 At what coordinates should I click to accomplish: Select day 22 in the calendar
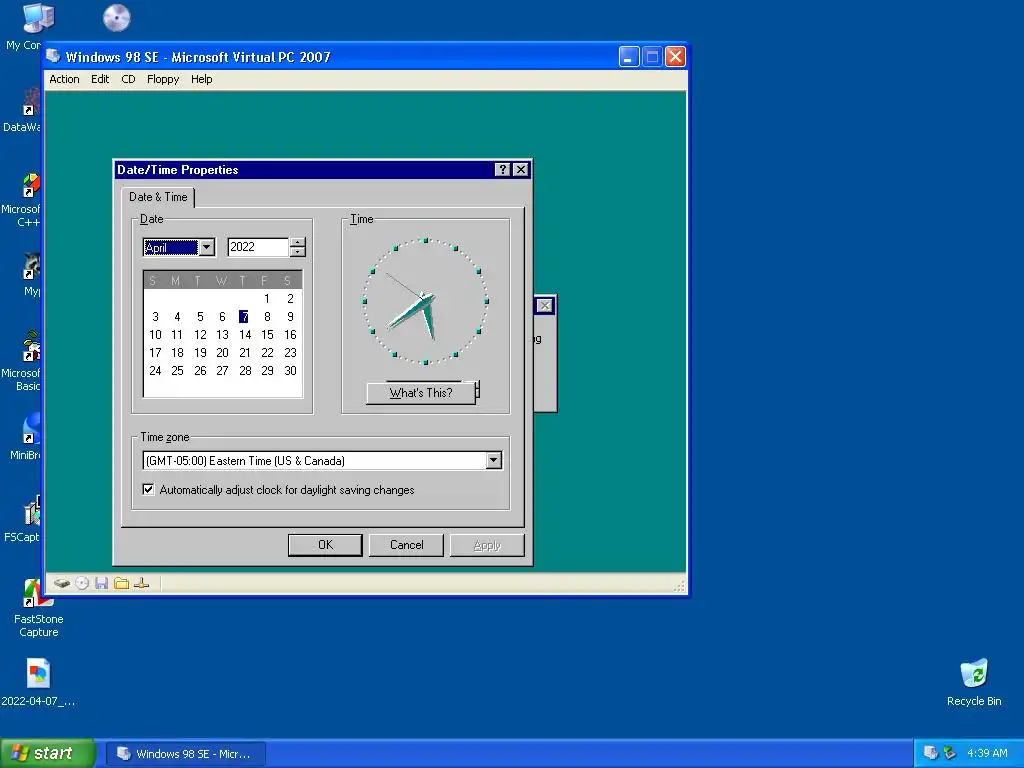pos(267,353)
